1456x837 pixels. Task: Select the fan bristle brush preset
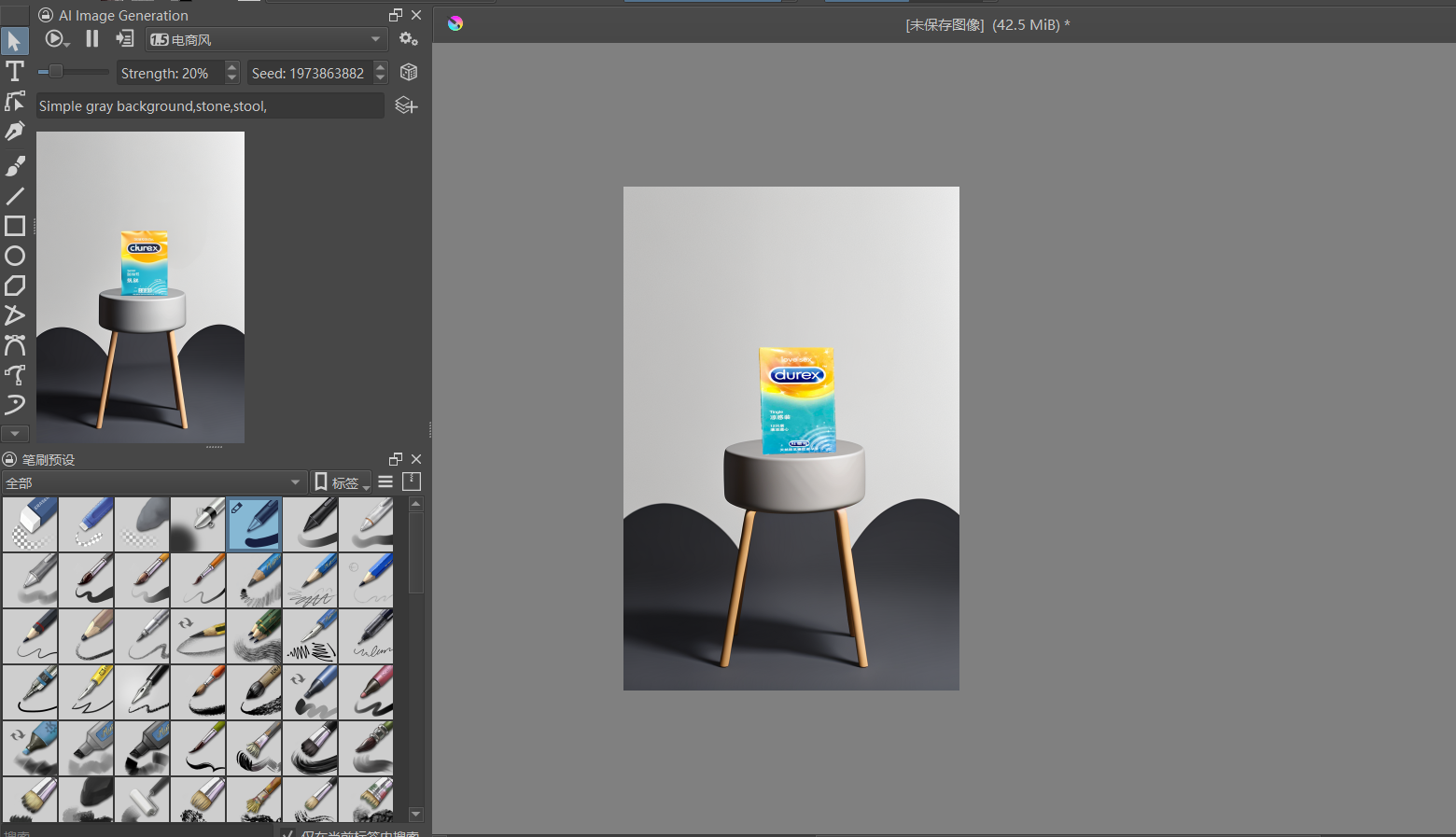pyautogui.click(x=254, y=747)
